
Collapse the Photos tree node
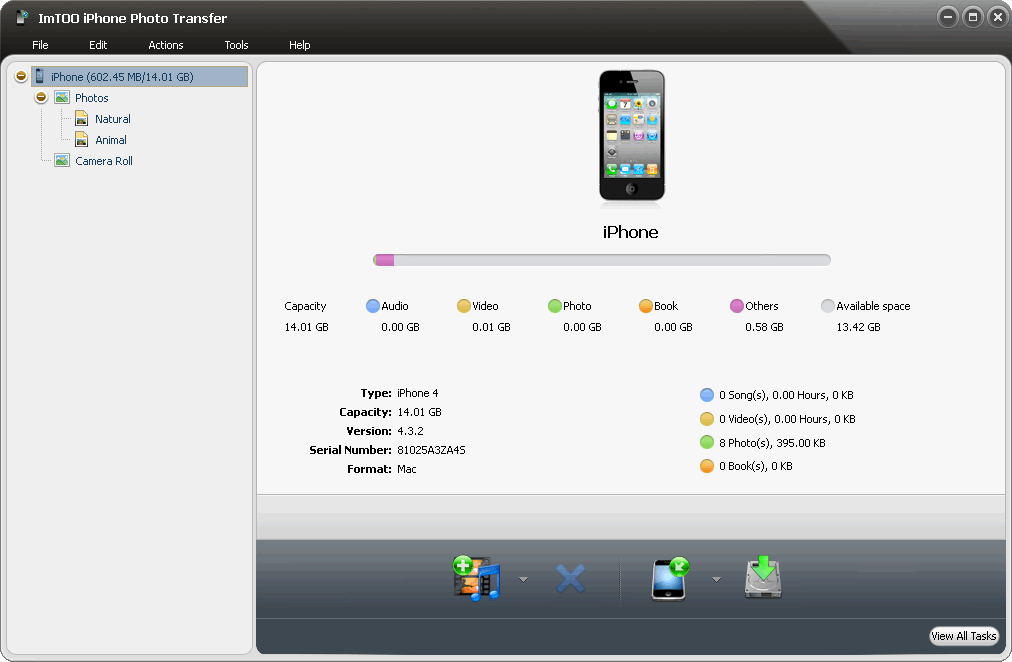point(41,97)
